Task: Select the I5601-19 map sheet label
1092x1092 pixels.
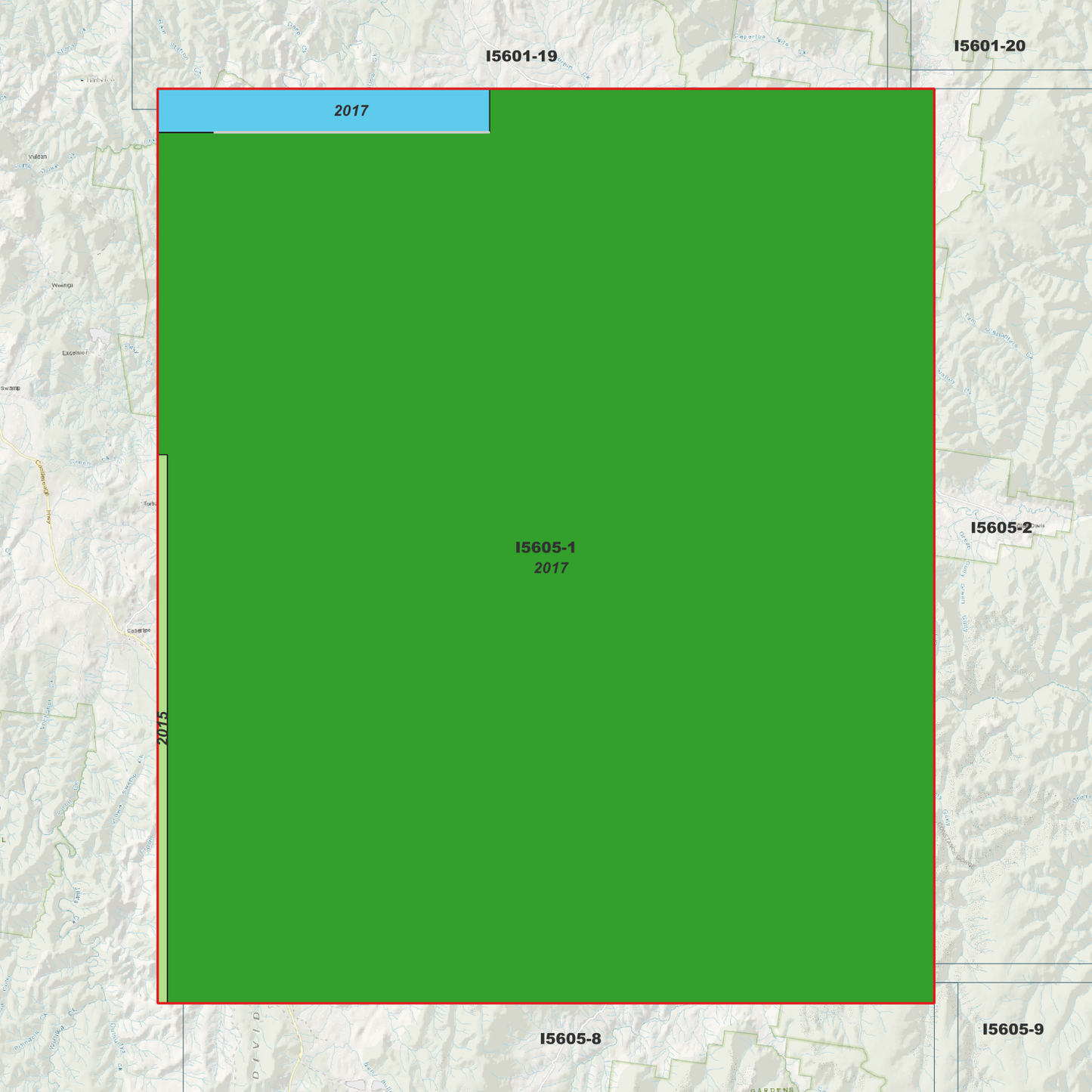Action: [x=521, y=55]
